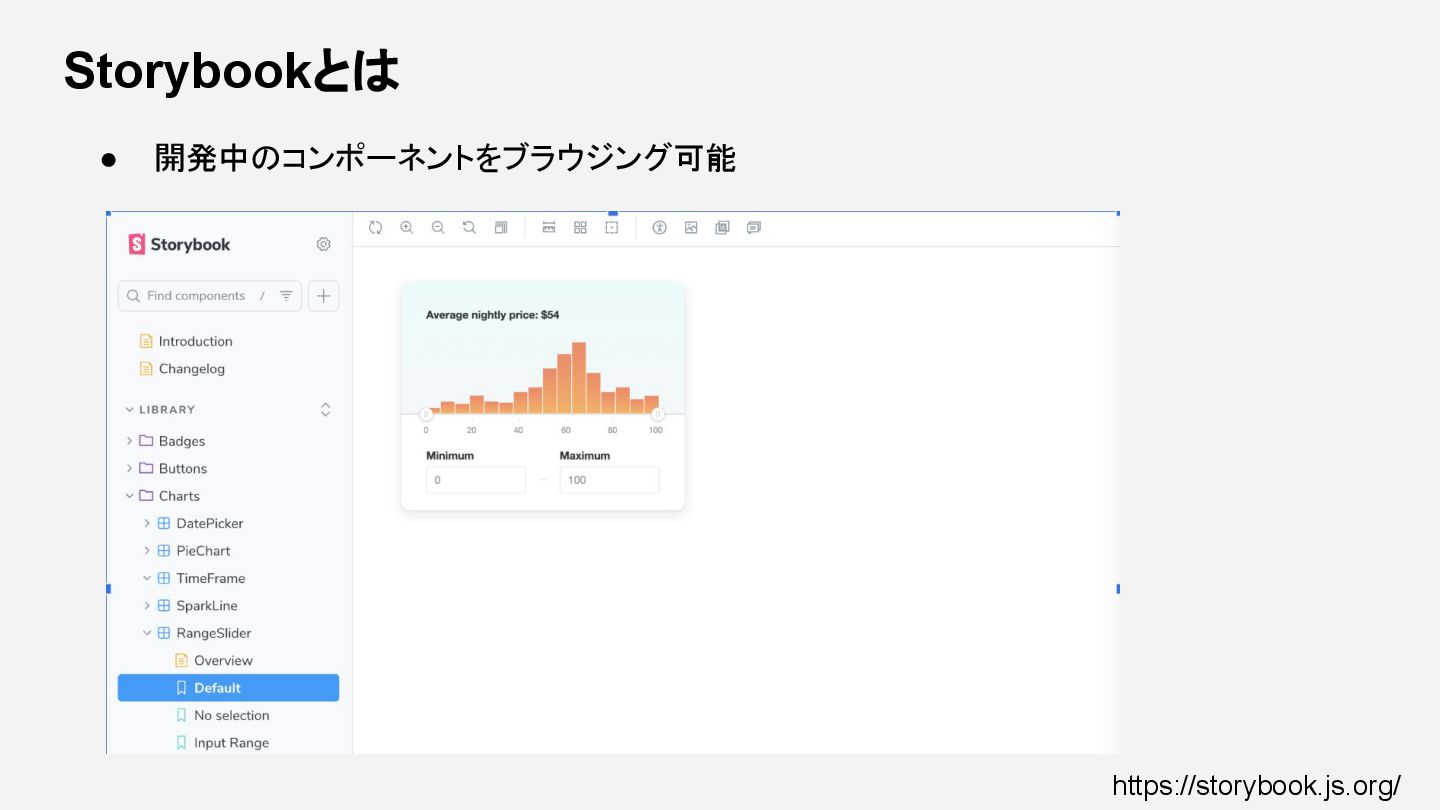1440x810 pixels.
Task: Click the tallest histogram bar
Action: 579,378
